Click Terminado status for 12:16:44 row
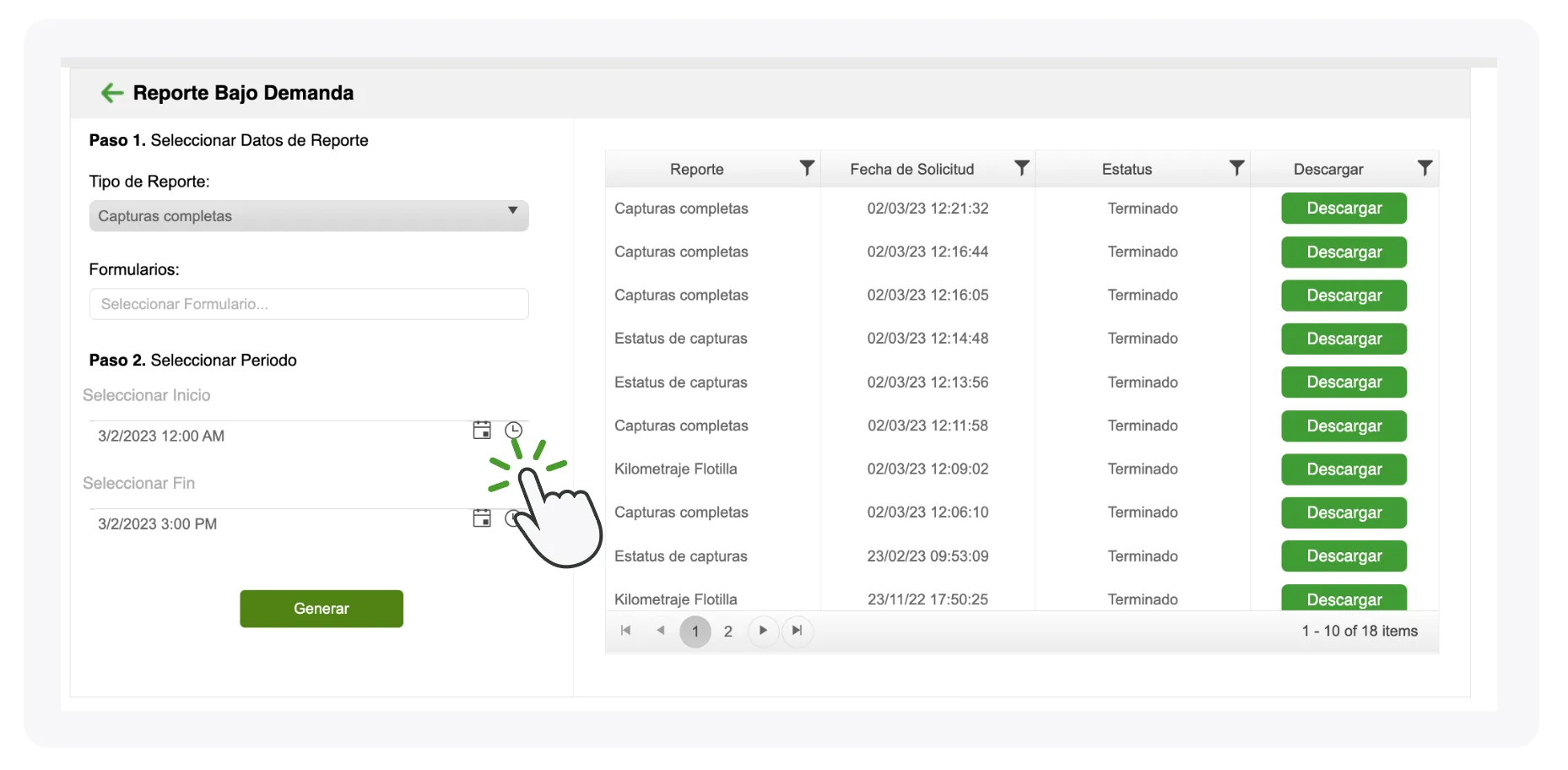Image resolution: width=1568 pixels, height=770 pixels. coord(1143,252)
